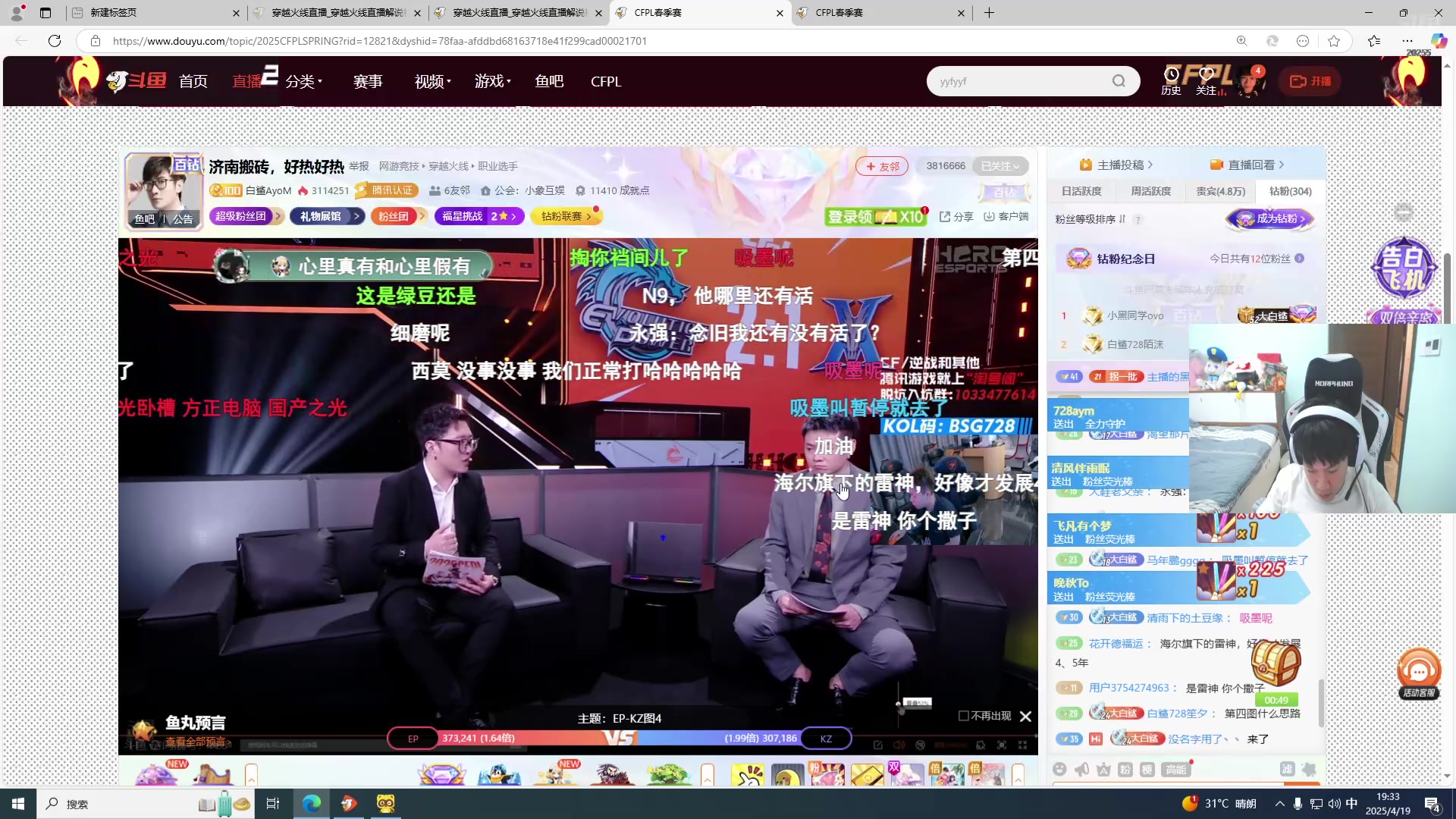Screen dimensions: 1456x819
Task: Expand the 视频 dropdown menu
Action: click(433, 81)
